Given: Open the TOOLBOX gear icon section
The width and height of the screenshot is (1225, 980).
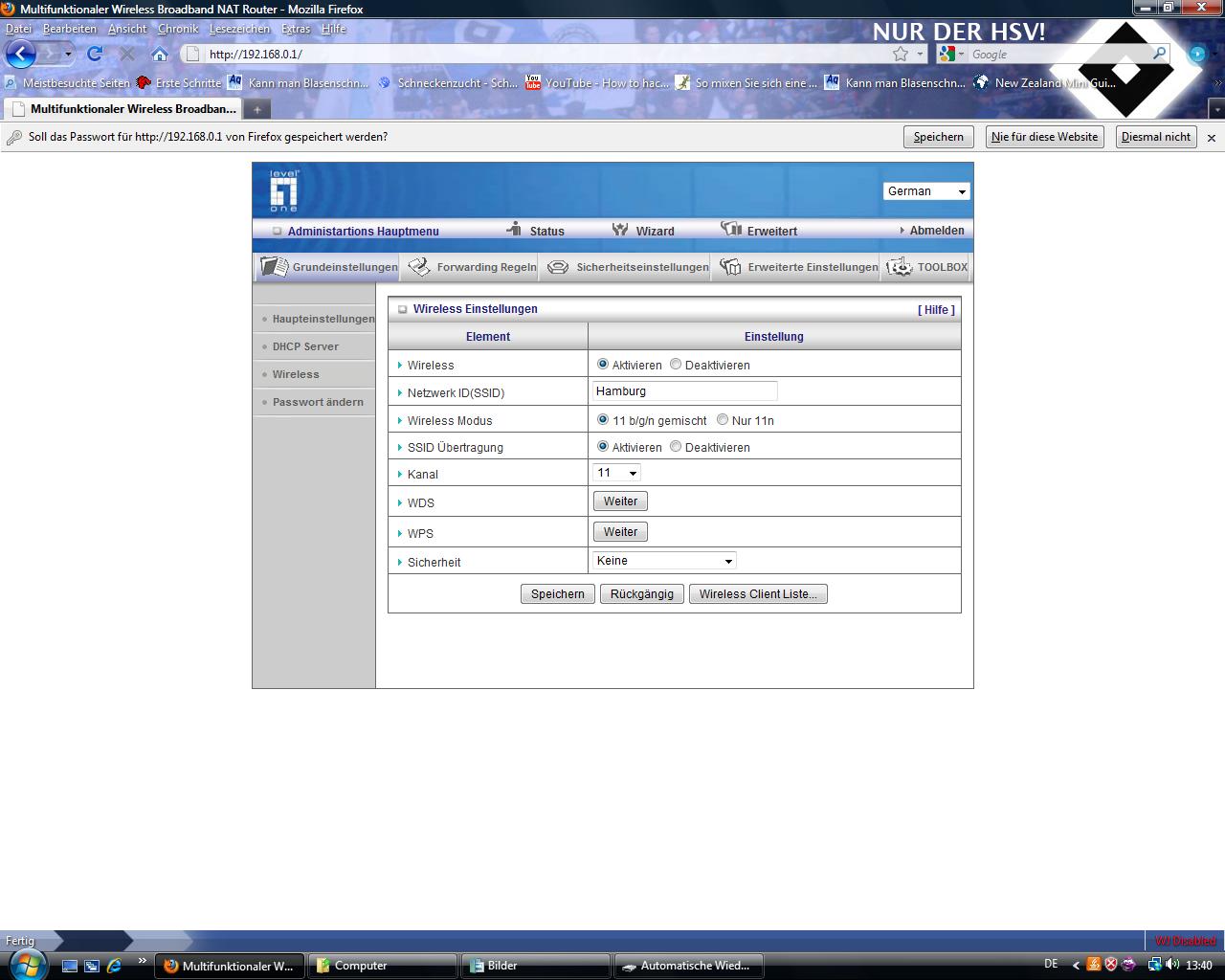Looking at the screenshot, I should tap(927, 267).
